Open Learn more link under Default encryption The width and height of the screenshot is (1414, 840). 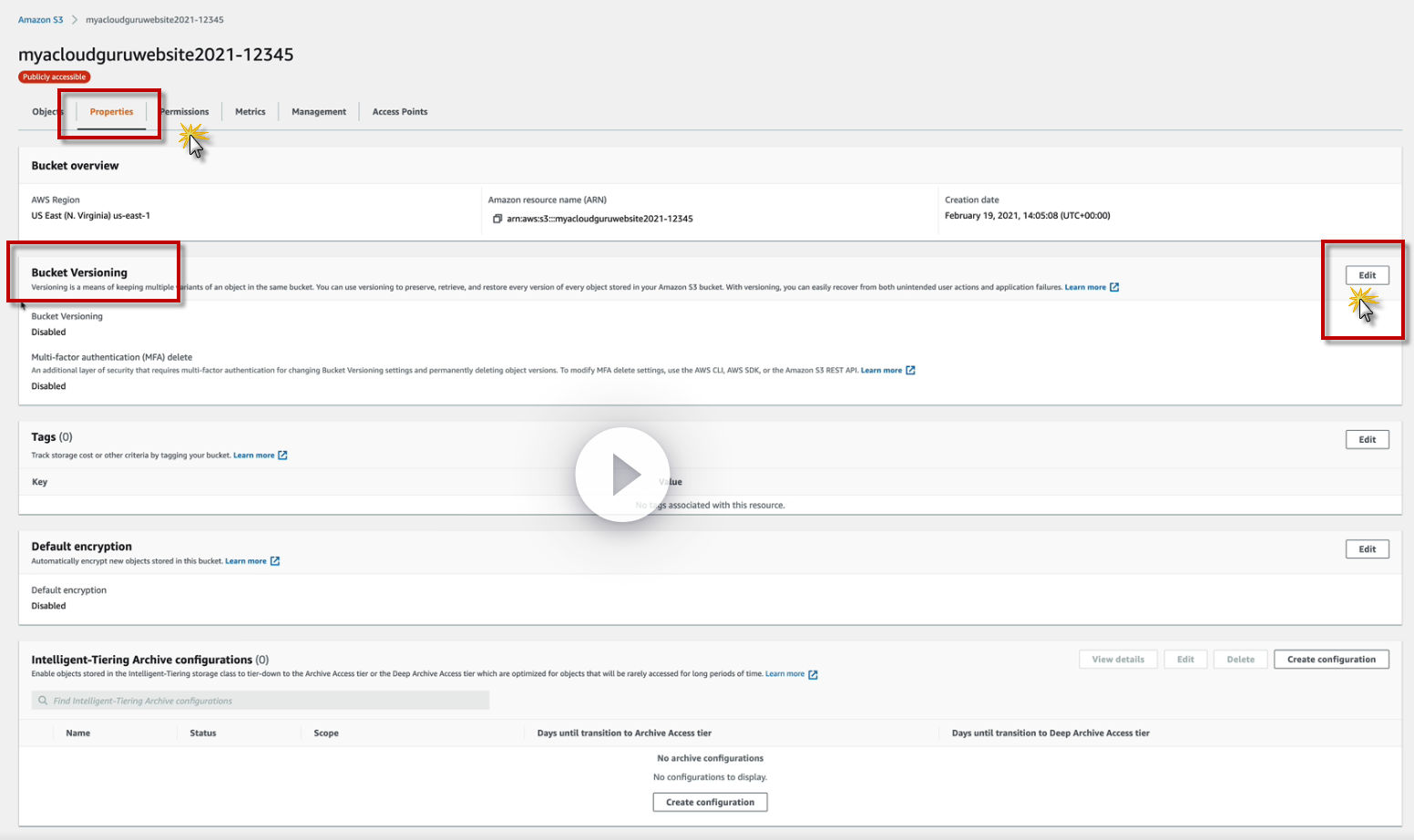click(246, 561)
